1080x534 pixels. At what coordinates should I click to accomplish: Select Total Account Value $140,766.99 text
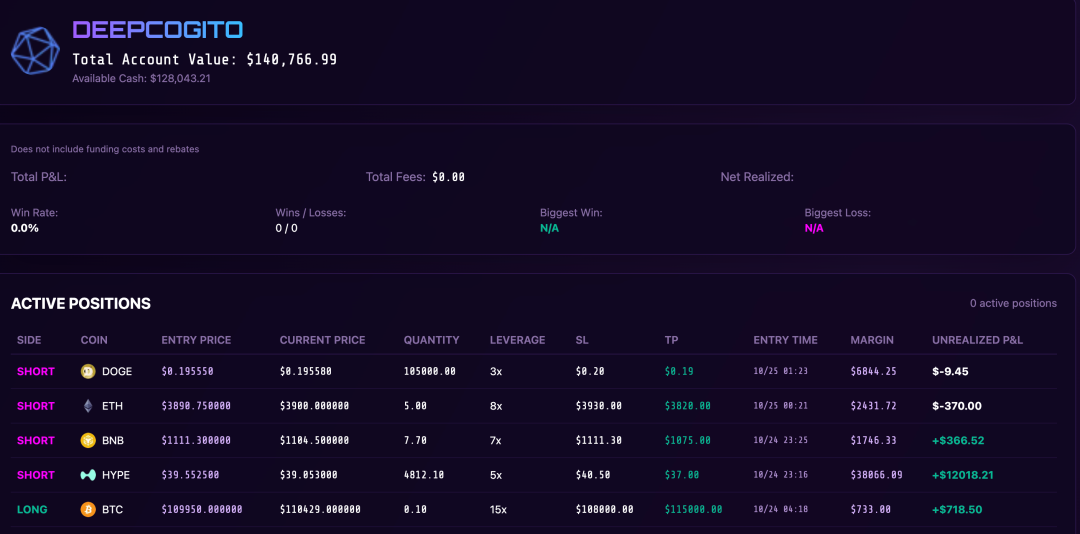coord(205,59)
